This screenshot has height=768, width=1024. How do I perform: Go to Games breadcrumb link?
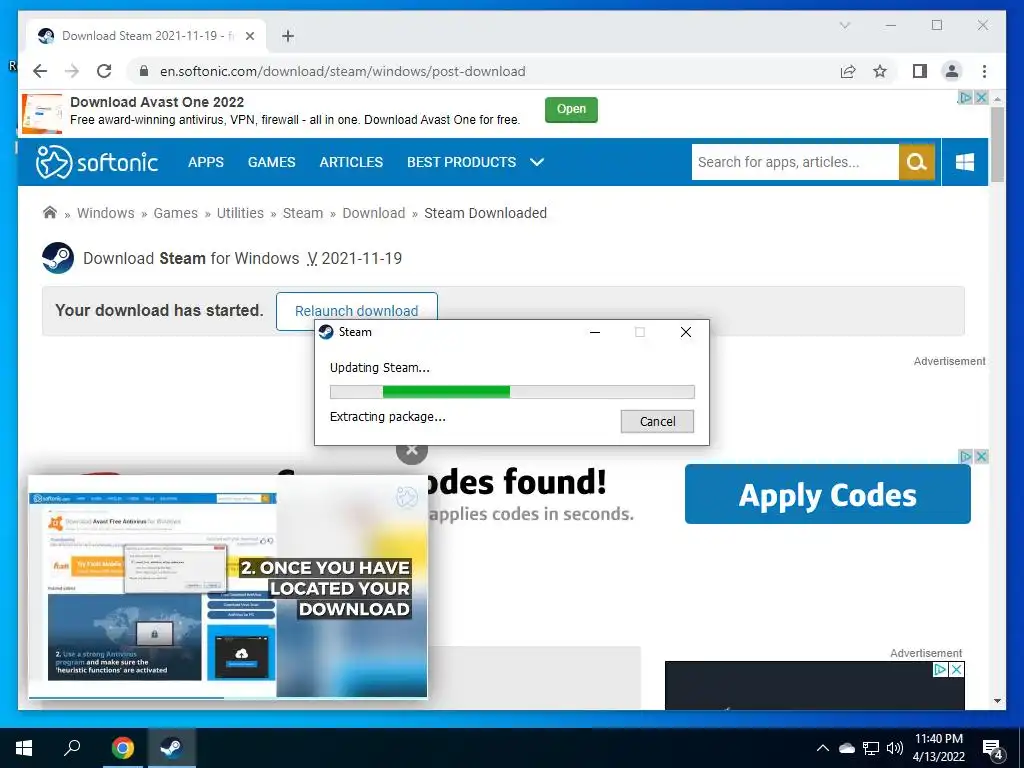[176, 213]
